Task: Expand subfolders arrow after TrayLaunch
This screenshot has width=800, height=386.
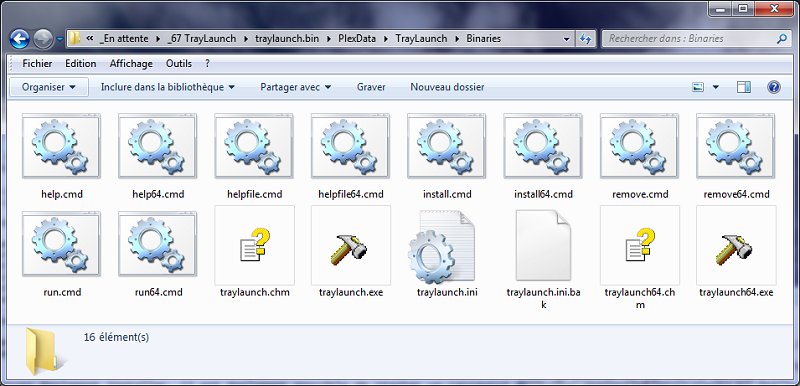Action: (x=457, y=39)
